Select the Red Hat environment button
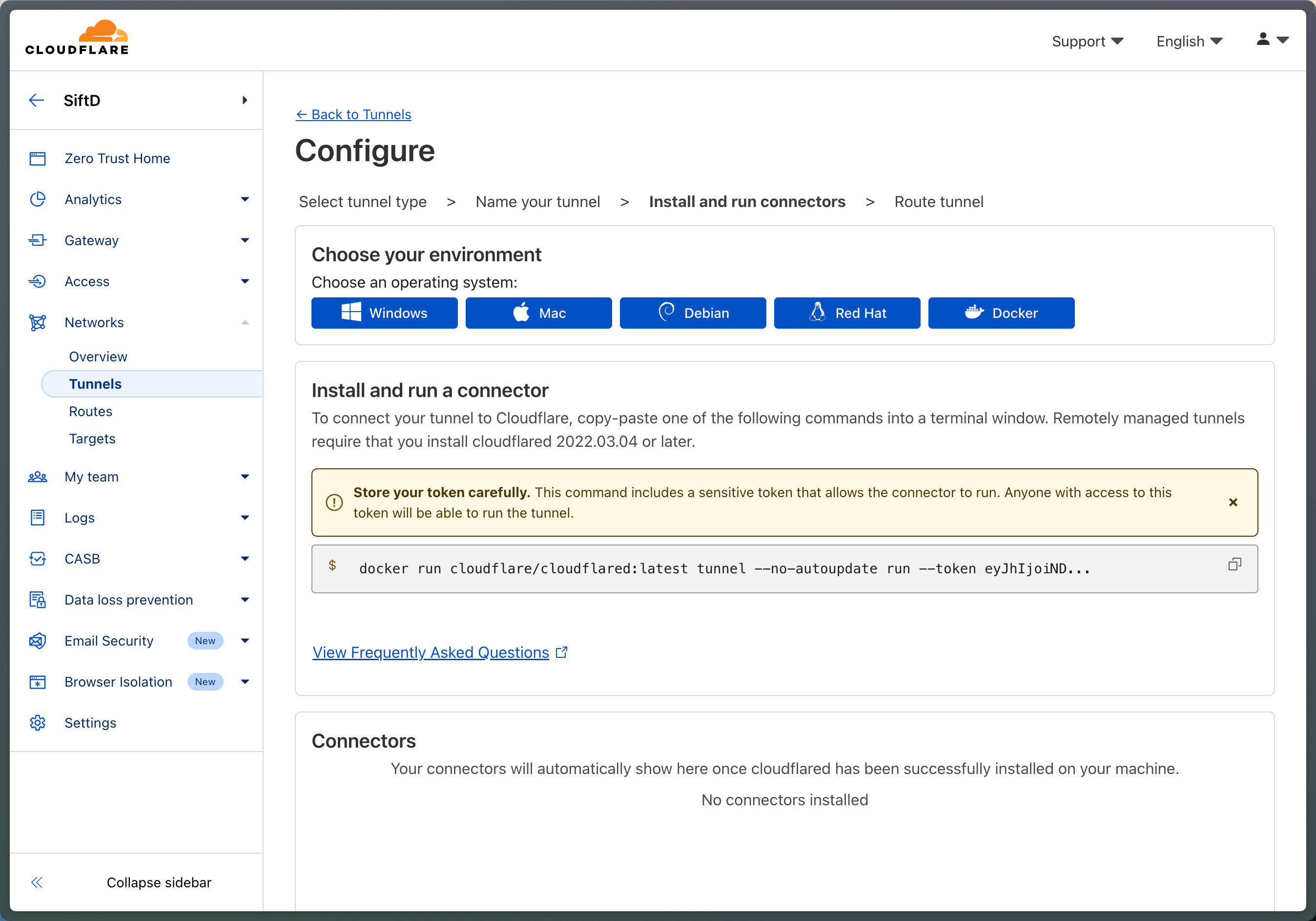Screen dimensions: 1316x921 click(x=846, y=313)
